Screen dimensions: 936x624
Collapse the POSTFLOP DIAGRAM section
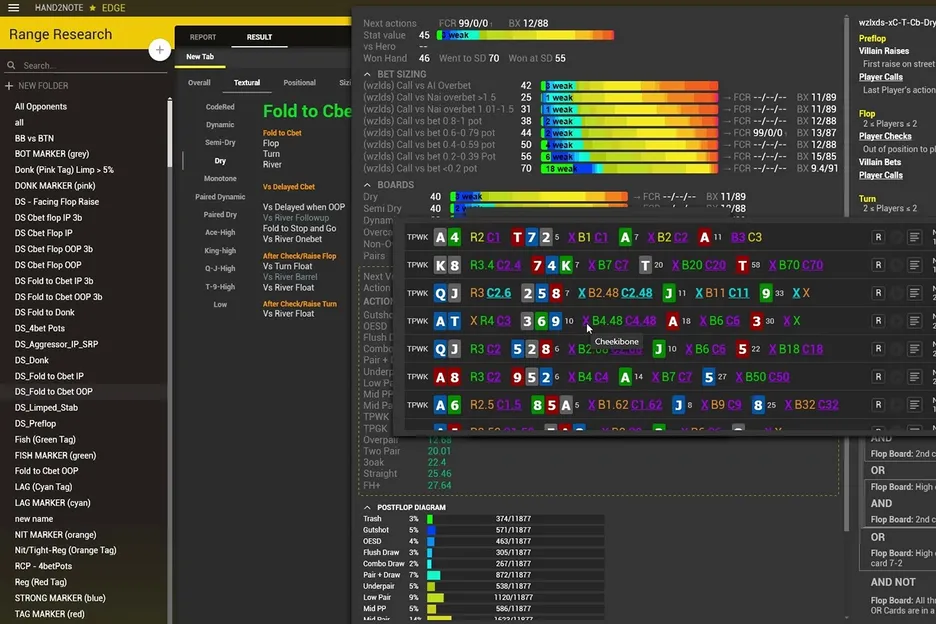click(368, 507)
